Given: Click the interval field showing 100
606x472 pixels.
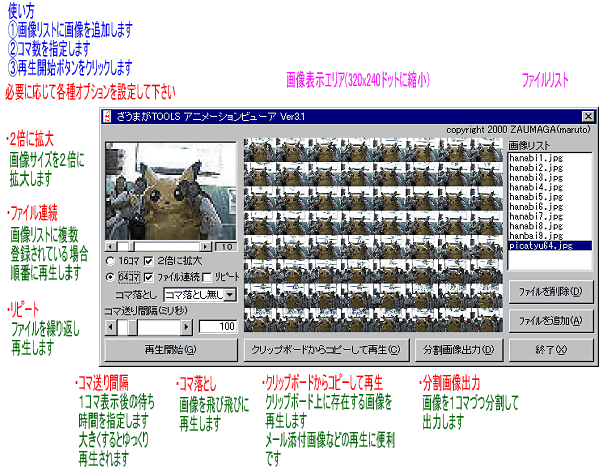Looking at the screenshot, I should click(218, 327).
